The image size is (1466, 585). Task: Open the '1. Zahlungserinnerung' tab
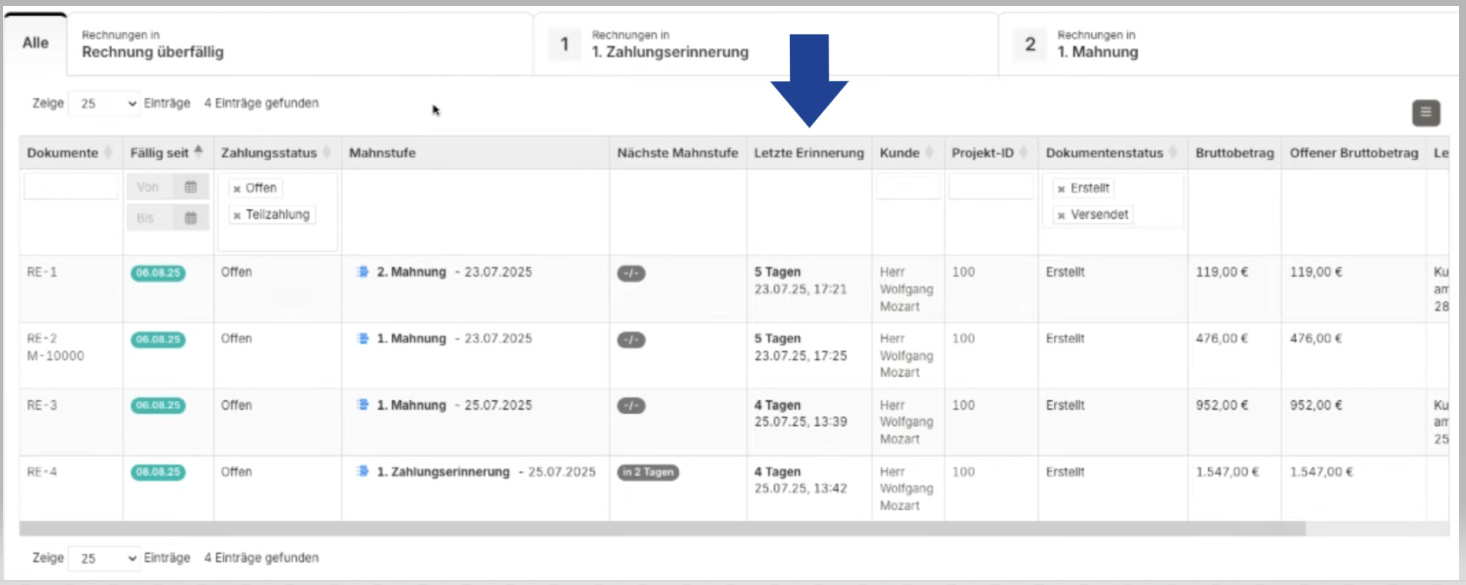[x=670, y=45]
